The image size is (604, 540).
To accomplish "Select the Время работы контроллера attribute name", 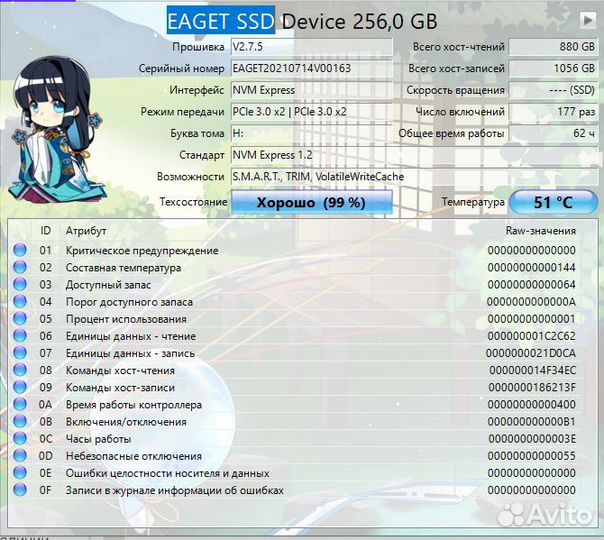I will click(x=134, y=404).
